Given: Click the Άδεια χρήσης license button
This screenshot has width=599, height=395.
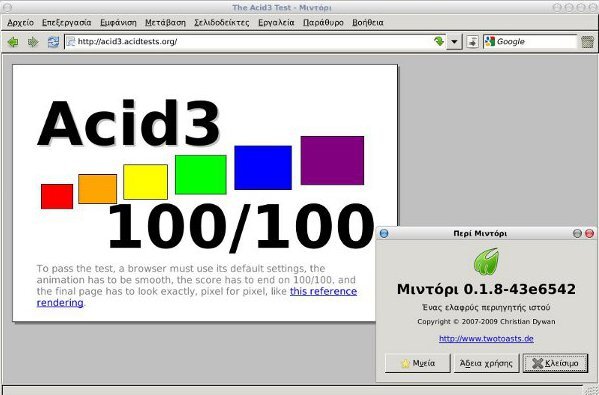Looking at the screenshot, I should pyautogui.click(x=486, y=363).
